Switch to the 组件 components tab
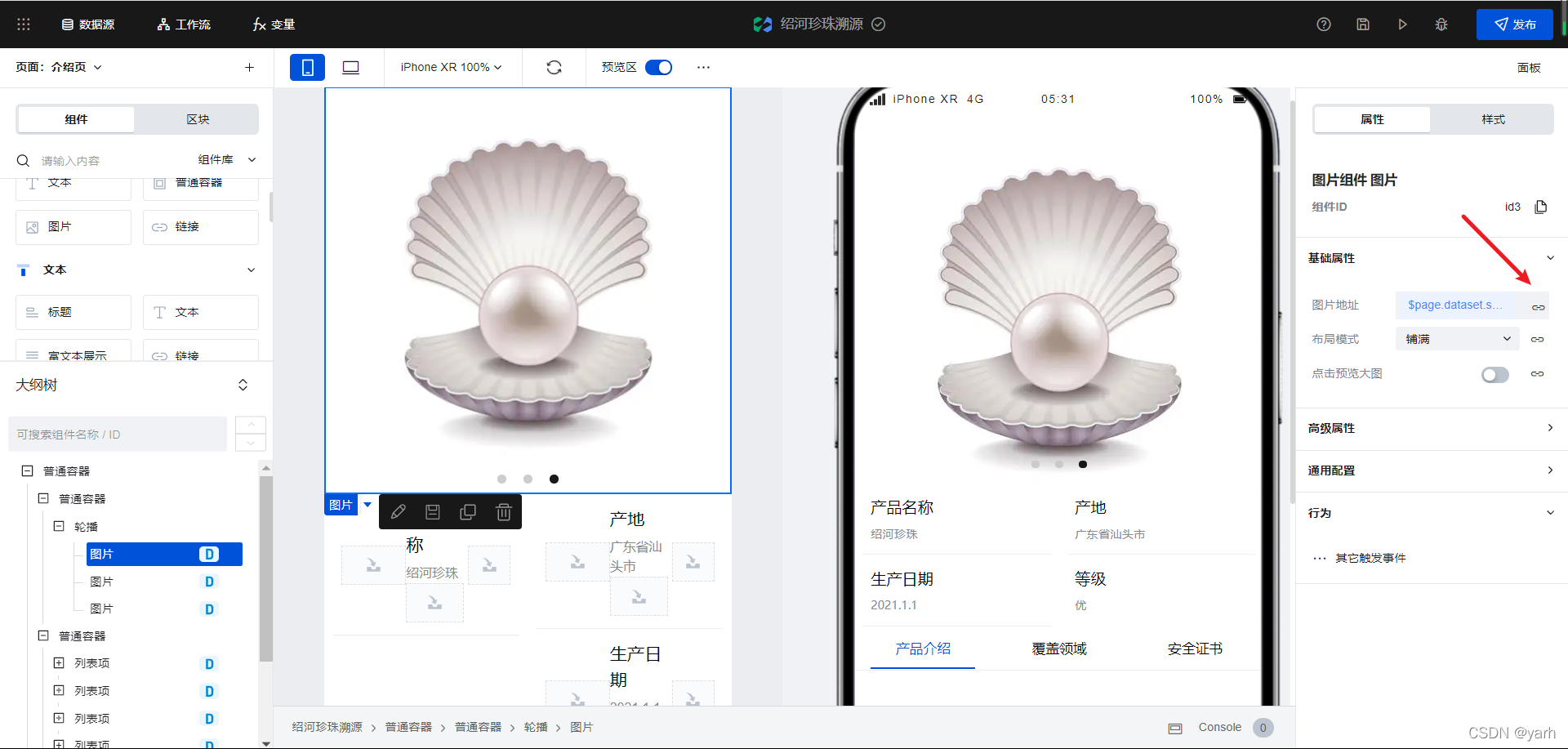This screenshot has height=749, width=1568. pos(76,119)
